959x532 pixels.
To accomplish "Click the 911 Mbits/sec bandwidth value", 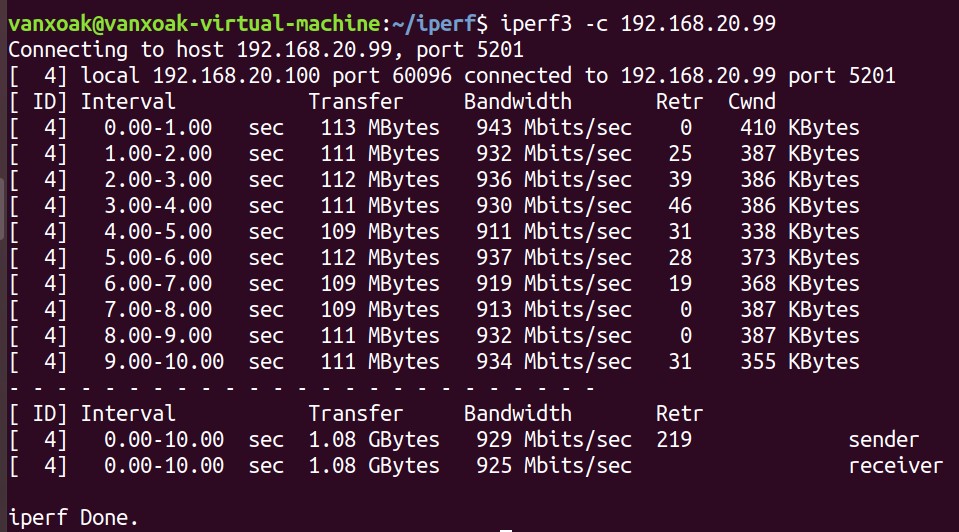I will pos(547,231).
